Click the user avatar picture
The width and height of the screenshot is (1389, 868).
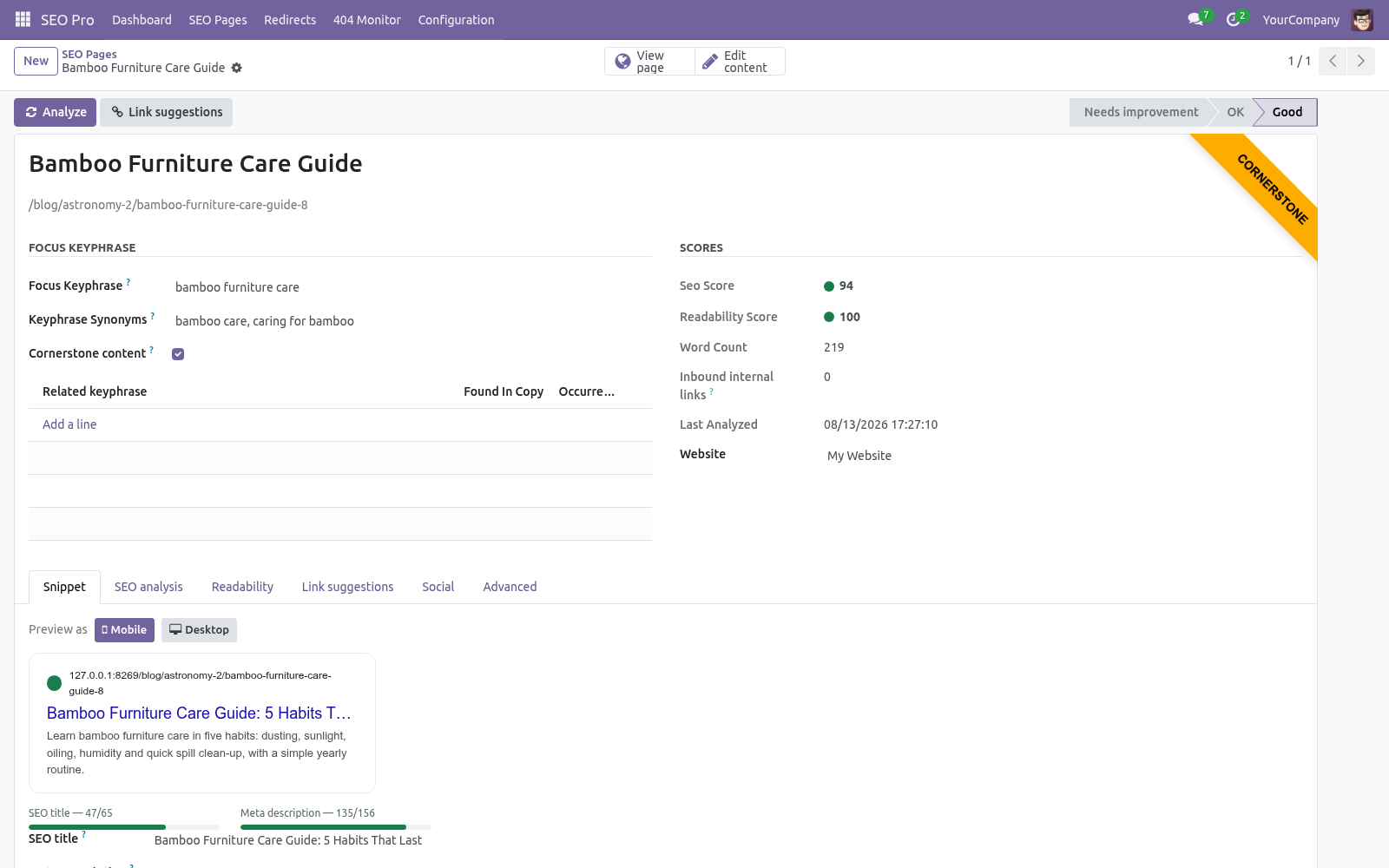(x=1362, y=19)
